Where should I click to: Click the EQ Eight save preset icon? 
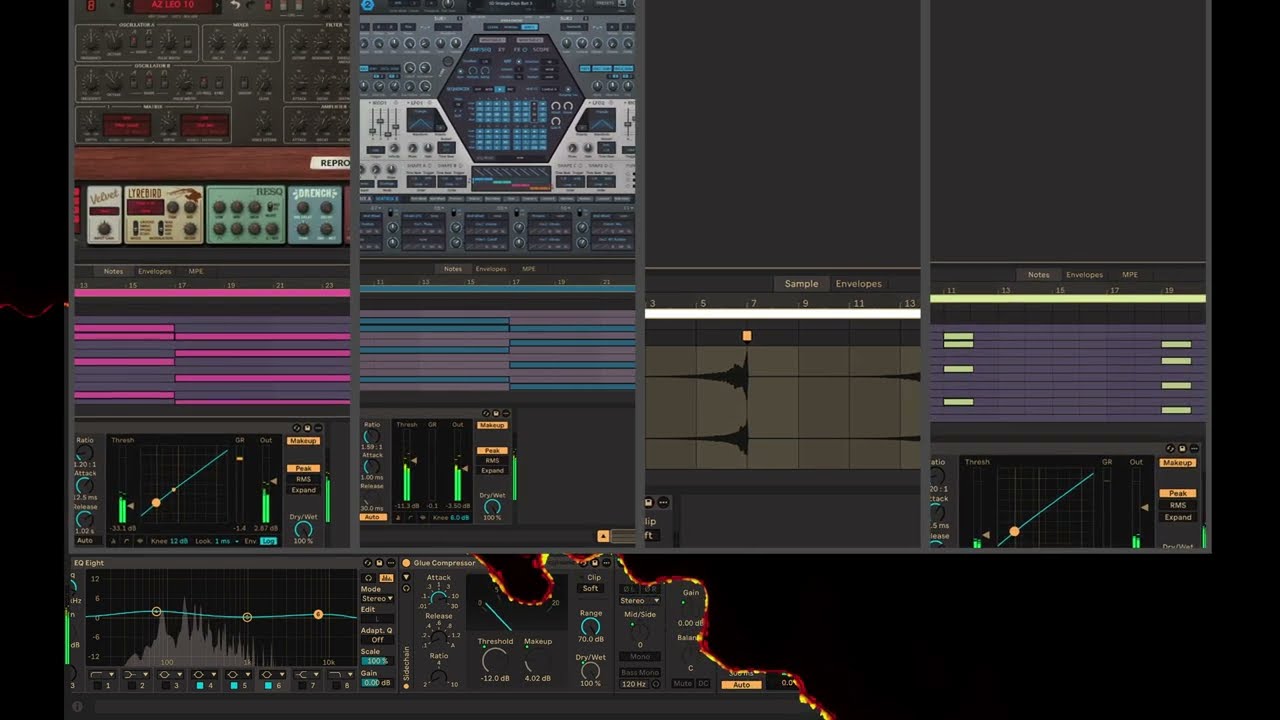tap(379, 563)
